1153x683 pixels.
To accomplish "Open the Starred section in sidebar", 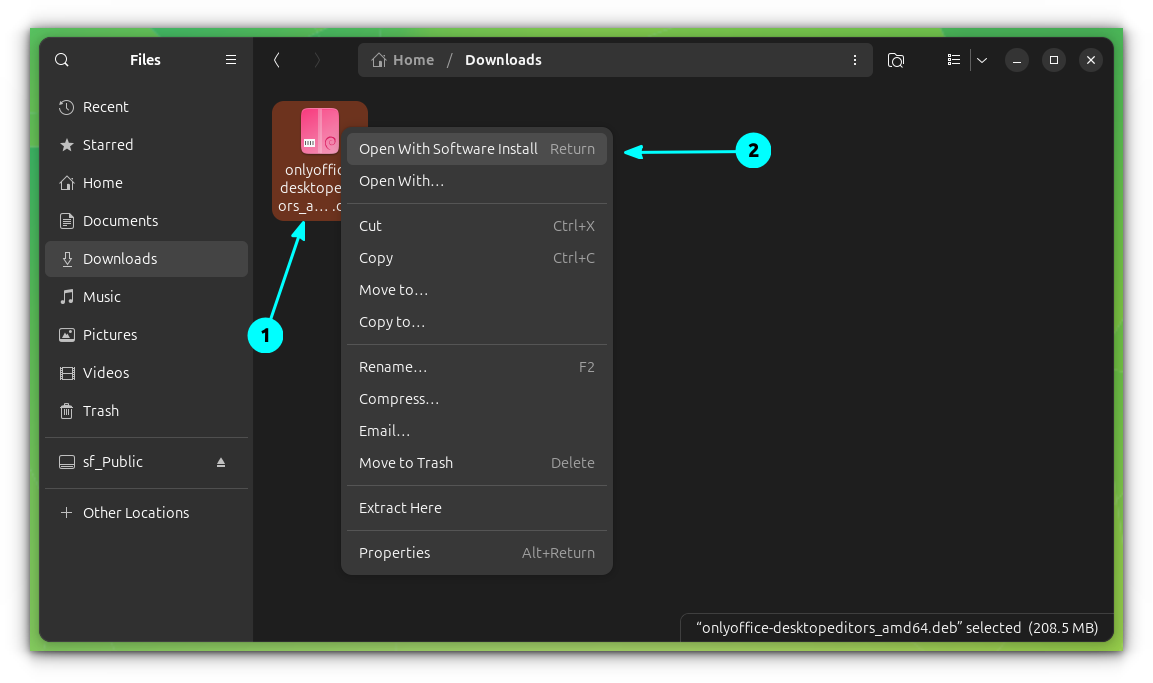I will (x=107, y=144).
